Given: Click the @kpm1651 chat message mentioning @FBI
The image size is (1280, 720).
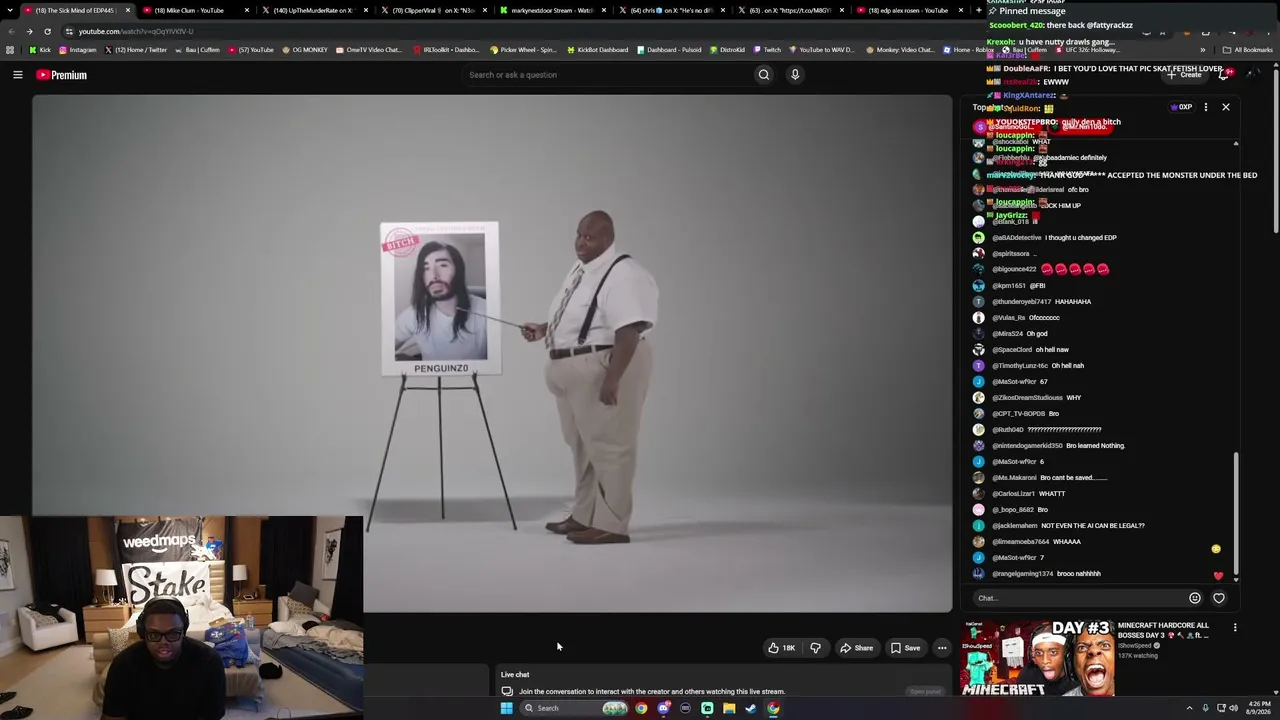Looking at the screenshot, I should [1018, 286].
